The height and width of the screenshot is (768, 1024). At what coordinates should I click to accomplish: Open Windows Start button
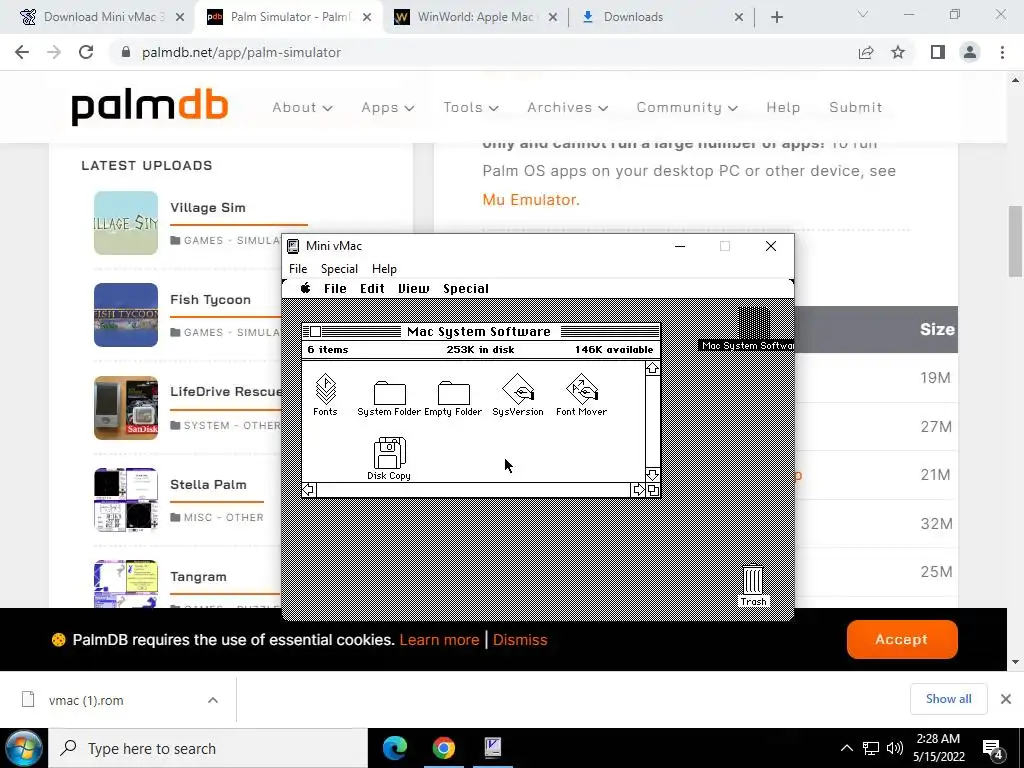24,748
